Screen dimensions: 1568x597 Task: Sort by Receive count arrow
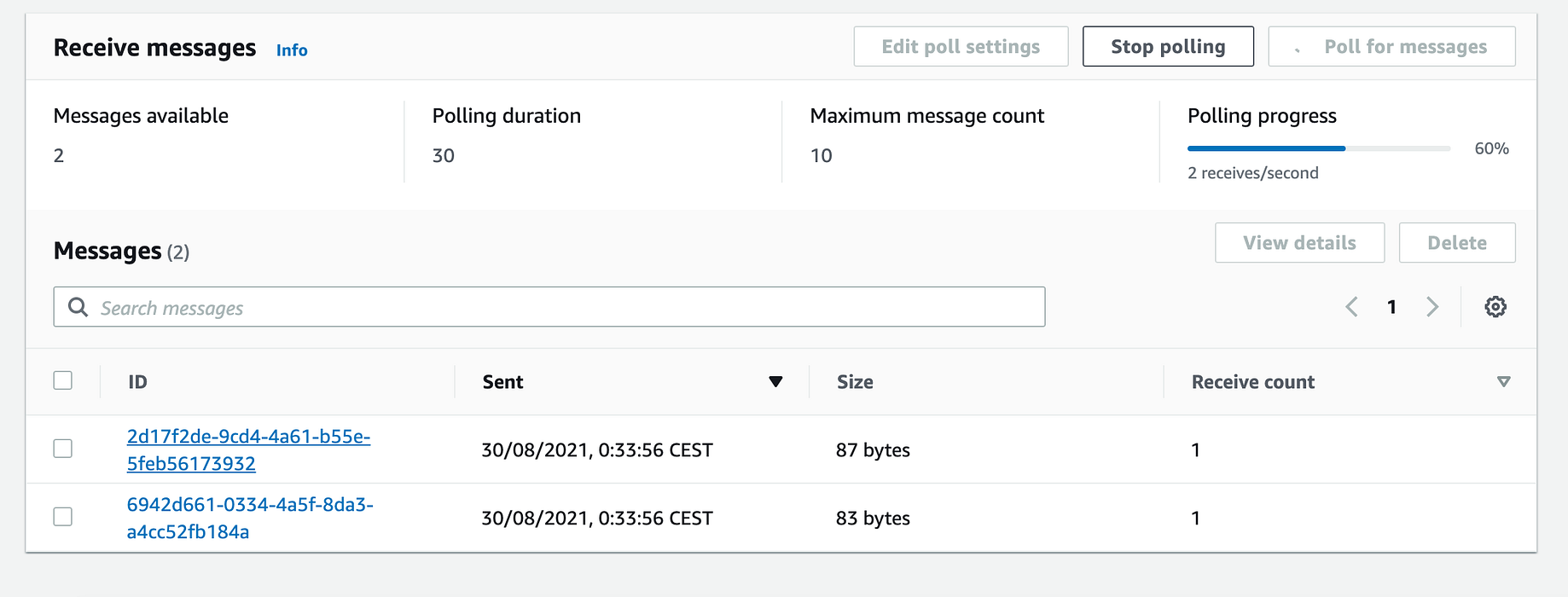(x=1503, y=382)
